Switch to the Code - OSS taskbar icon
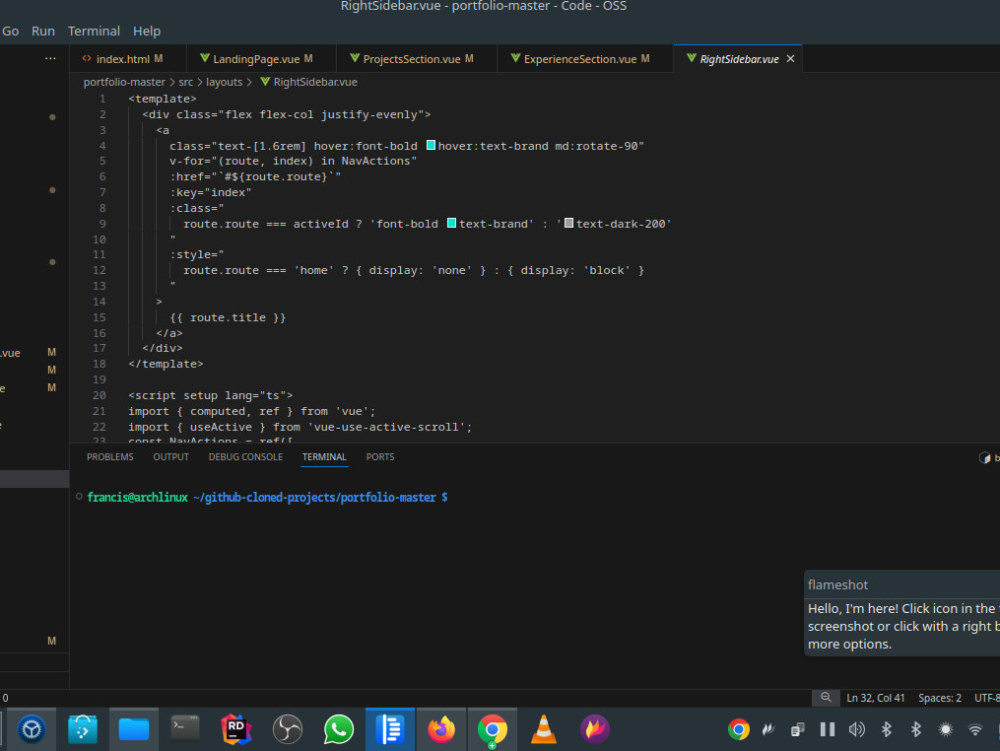 point(390,729)
